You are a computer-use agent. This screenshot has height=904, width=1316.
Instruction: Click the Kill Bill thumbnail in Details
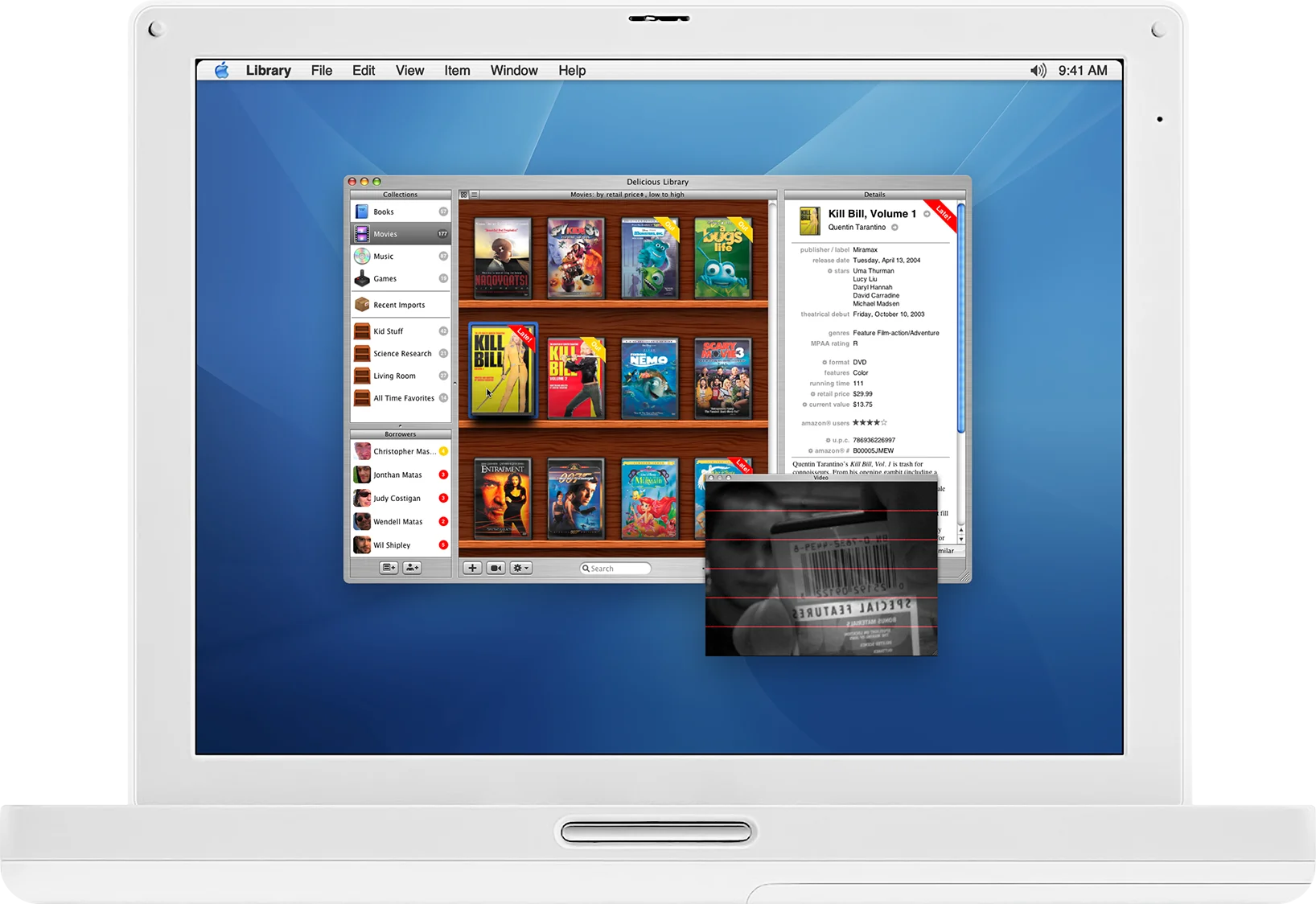tap(809, 220)
